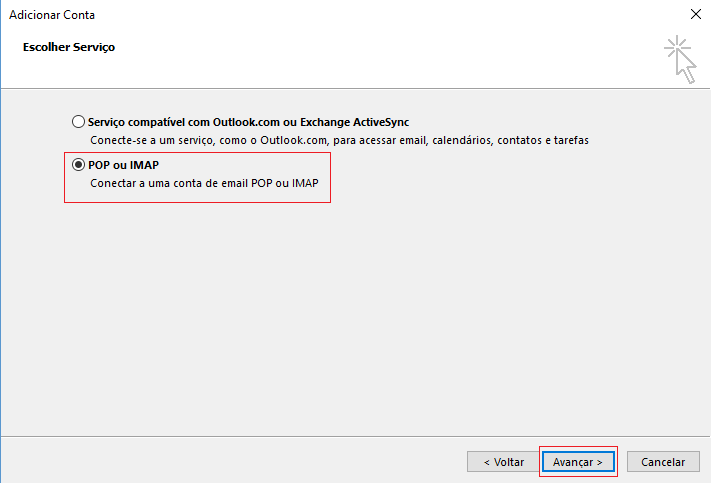Click the 'Conecte-se a um serviço' description text
The width and height of the screenshot is (711, 483).
coord(150,141)
